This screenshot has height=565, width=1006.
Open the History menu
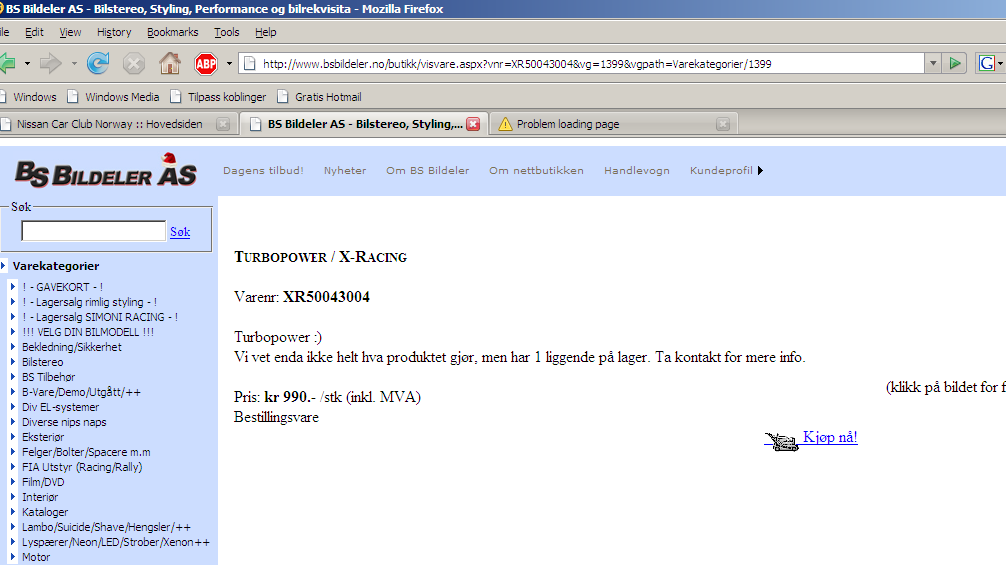point(114,32)
